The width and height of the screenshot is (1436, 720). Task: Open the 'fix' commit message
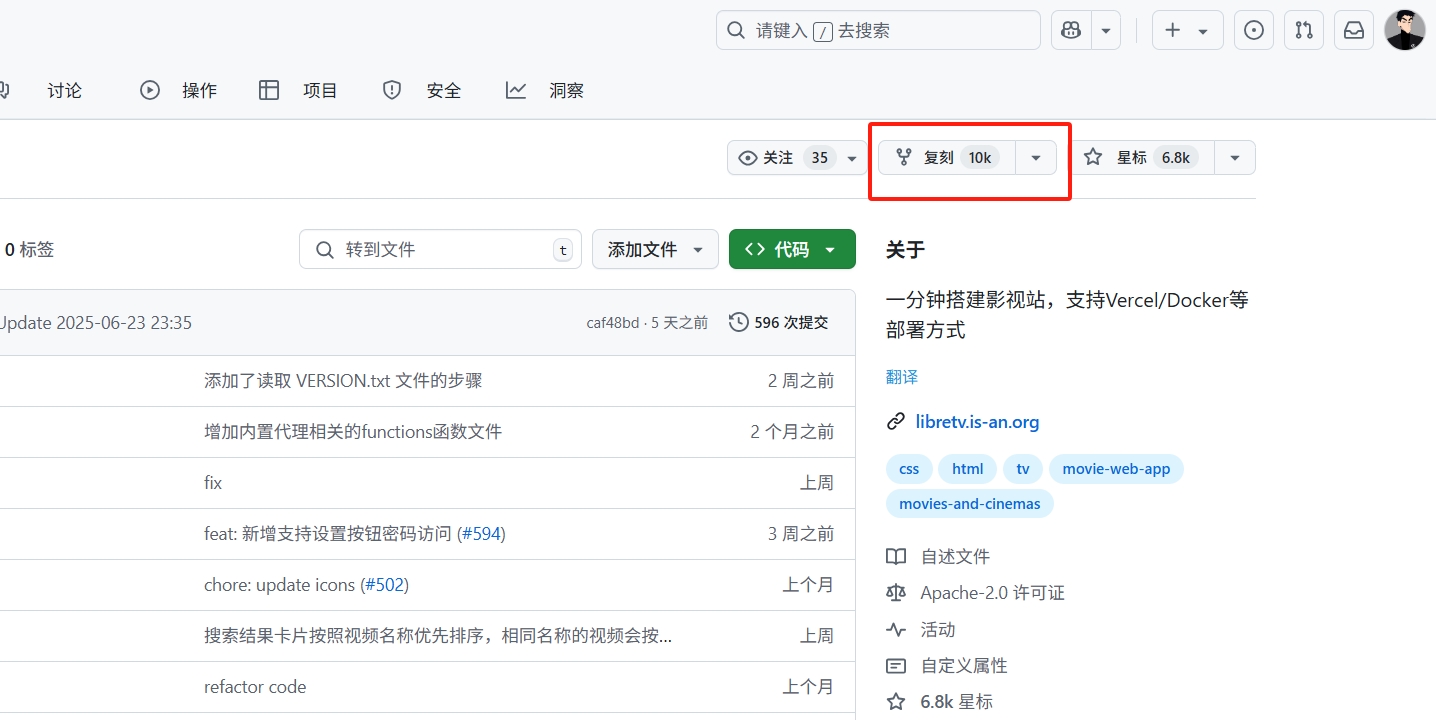click(213, 483)
